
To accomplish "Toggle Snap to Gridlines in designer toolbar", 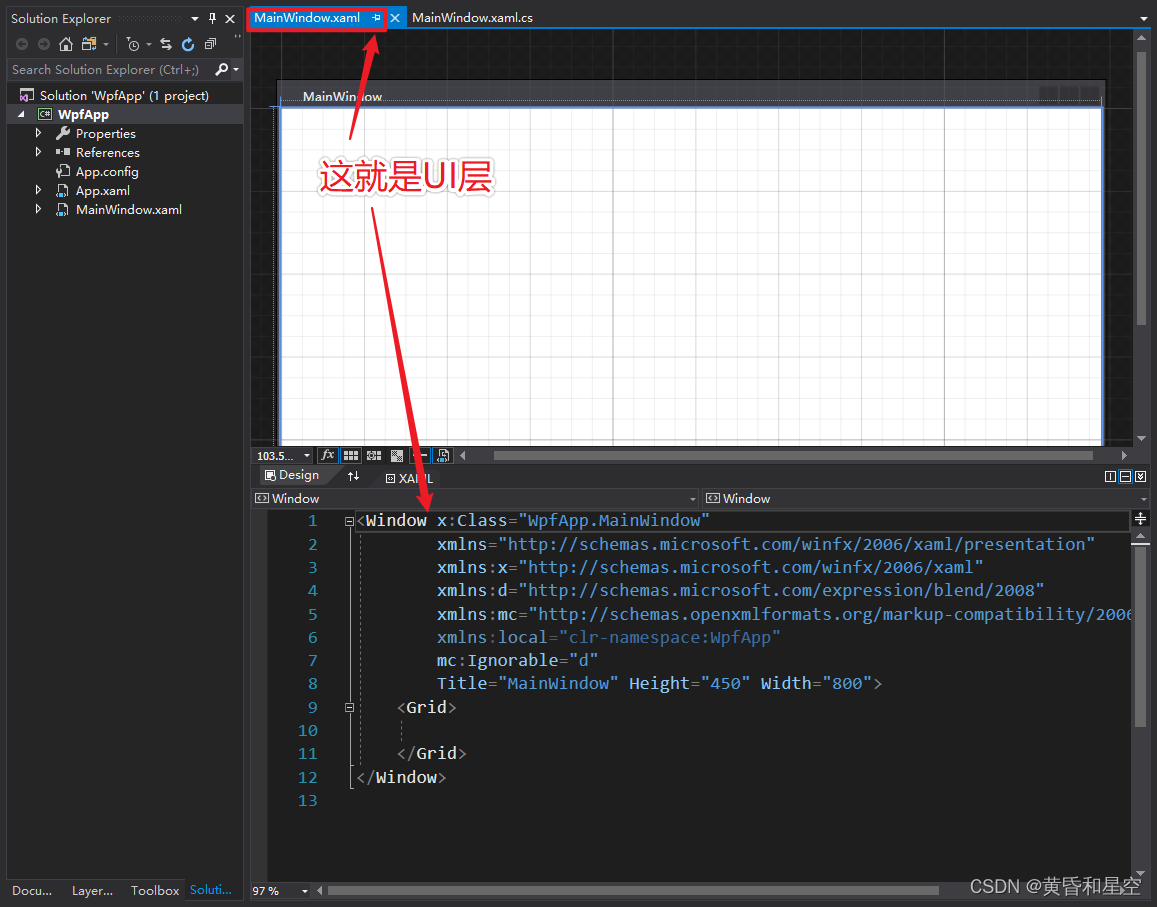I will pos(374,455).
